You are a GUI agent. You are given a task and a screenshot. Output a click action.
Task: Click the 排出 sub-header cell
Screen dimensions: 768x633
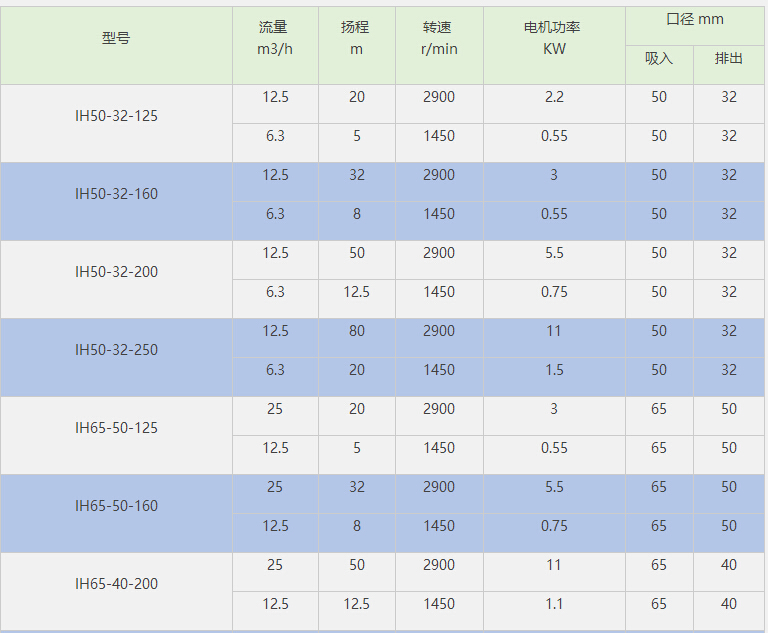(729, 58)
